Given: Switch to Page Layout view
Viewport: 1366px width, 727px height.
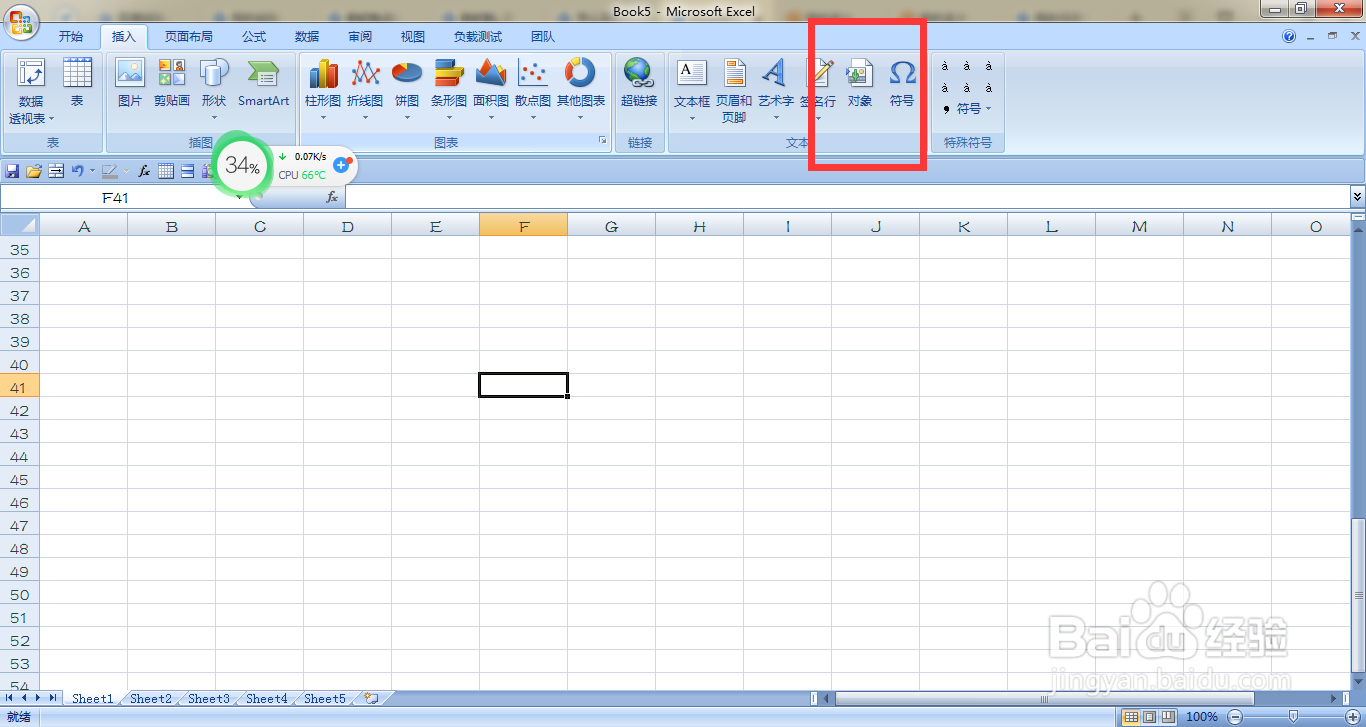Looking at the screenshot, I should click(1149, 716).
